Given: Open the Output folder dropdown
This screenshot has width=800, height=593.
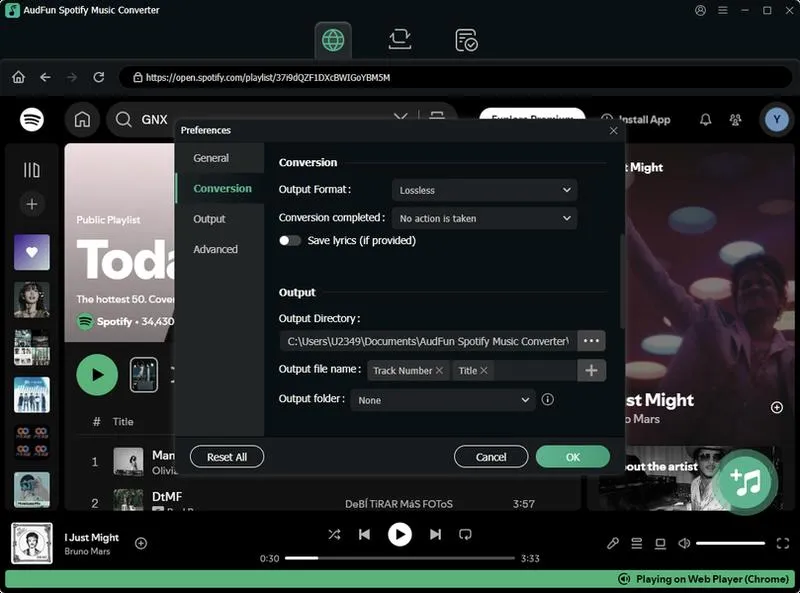Looking at the screenshot, I should (x=443, y=400).
